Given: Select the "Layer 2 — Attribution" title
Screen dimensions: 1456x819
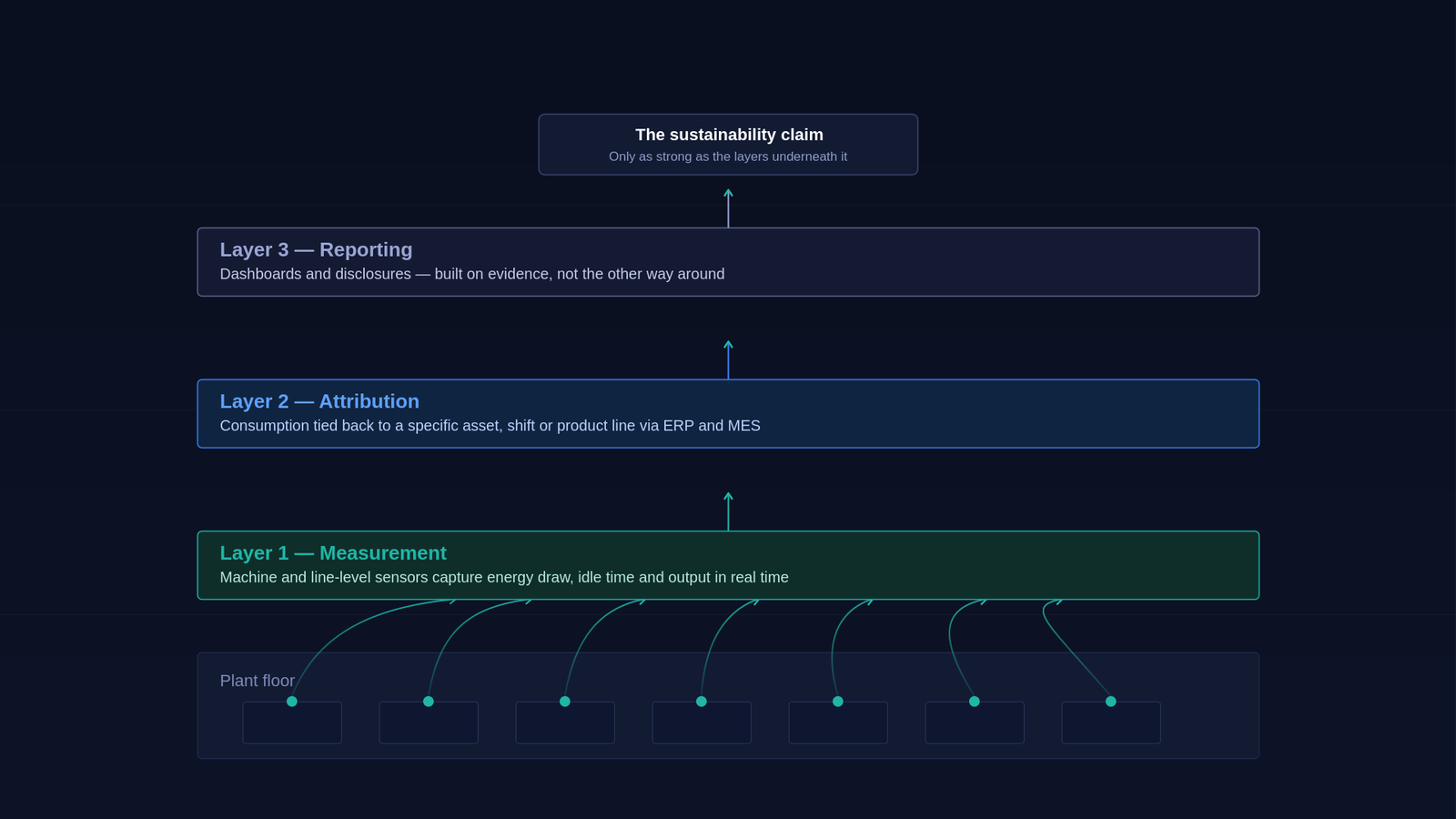Looking at the screenshot, I should coord(319,401).
